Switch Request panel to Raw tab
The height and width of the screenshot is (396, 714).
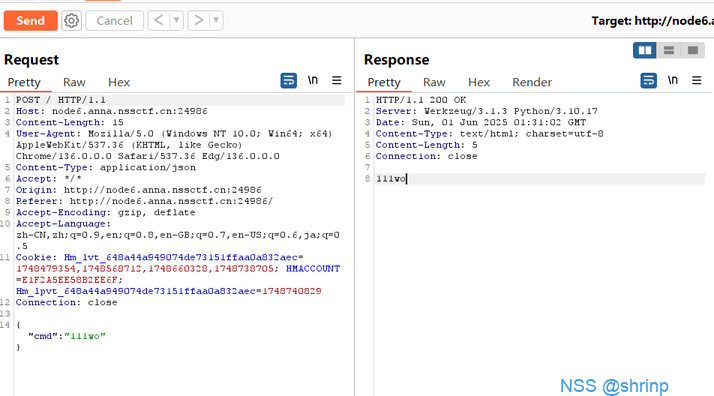tap(74, 82)
